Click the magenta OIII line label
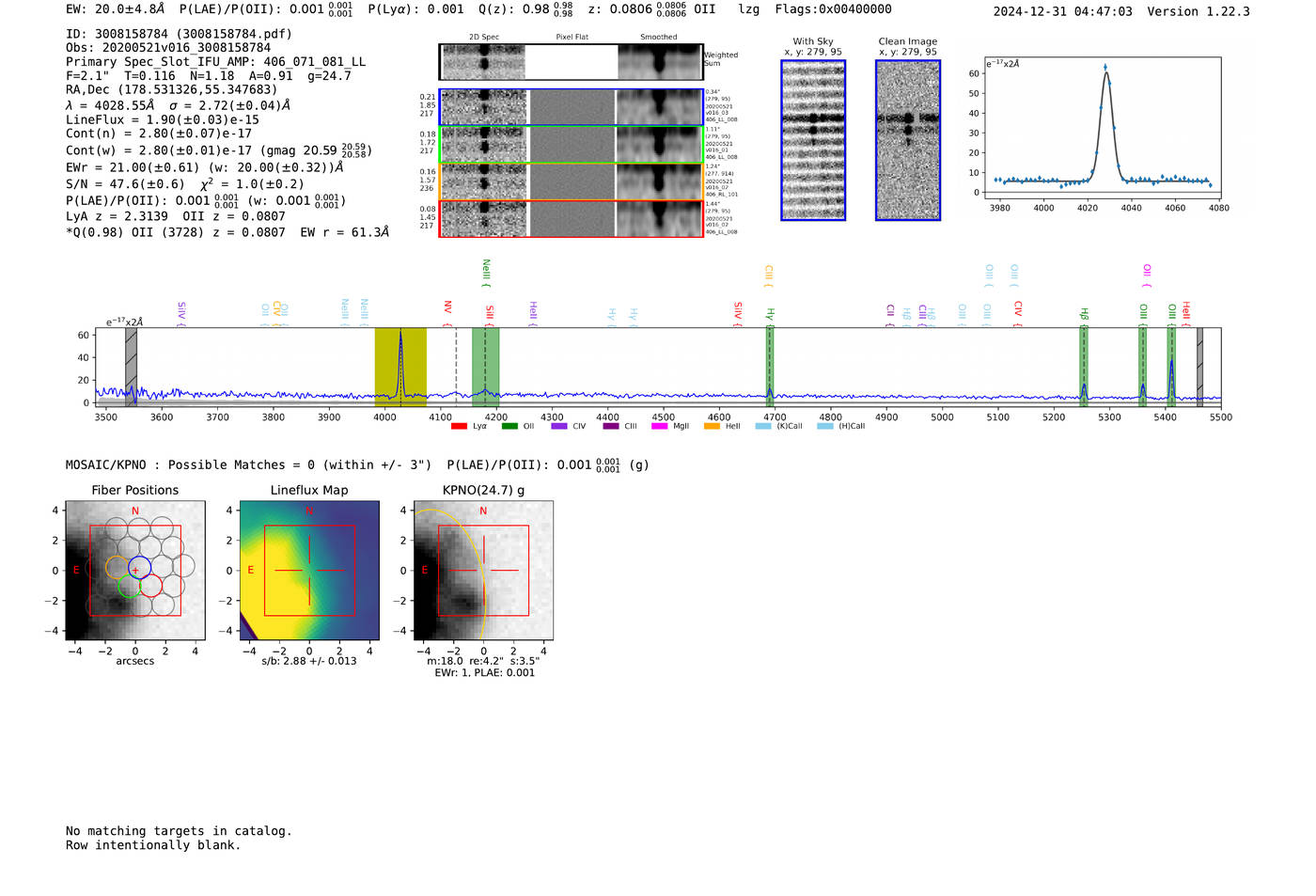The image size is (1316, 896). 1147,275
